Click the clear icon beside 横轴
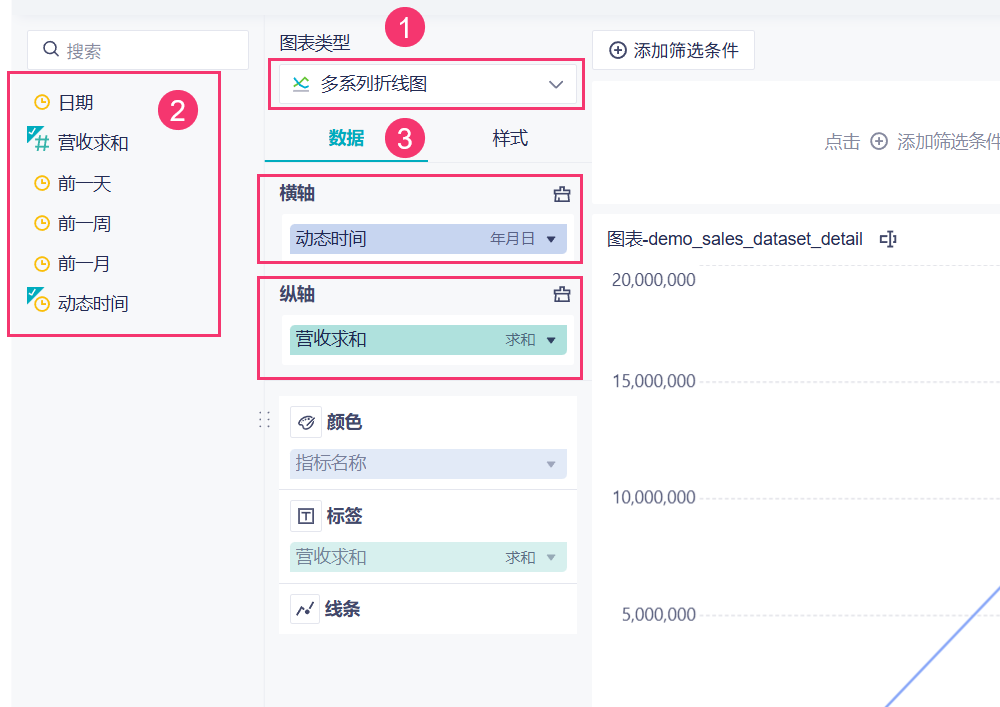1000x707 pixels. (x=562, y=194)
